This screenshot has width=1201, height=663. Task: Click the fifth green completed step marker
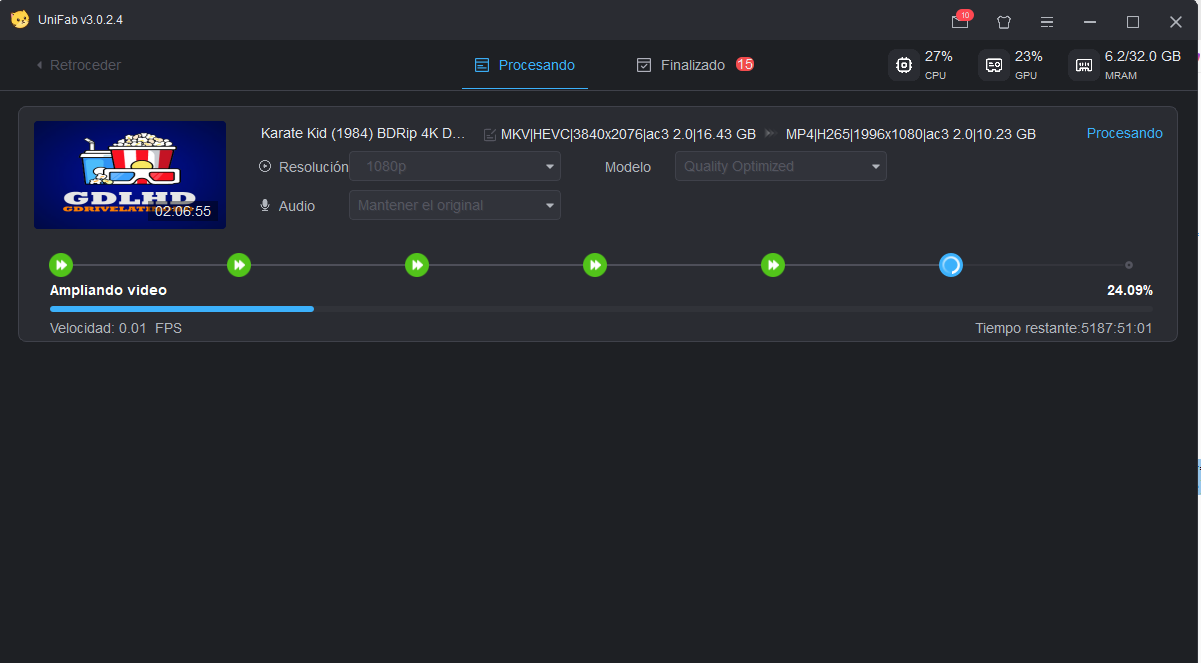773,265
